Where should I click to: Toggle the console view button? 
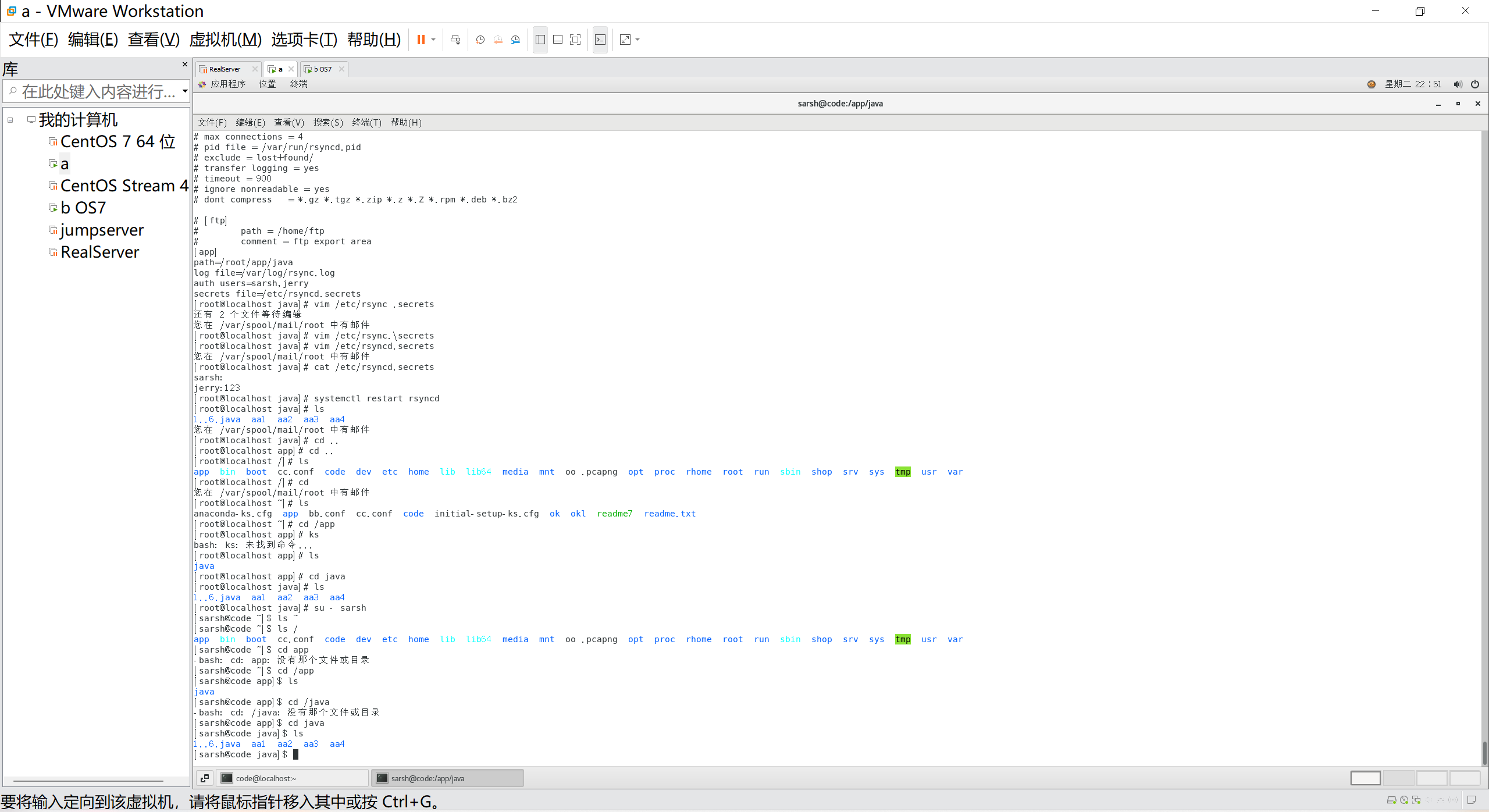coord(600,40)
